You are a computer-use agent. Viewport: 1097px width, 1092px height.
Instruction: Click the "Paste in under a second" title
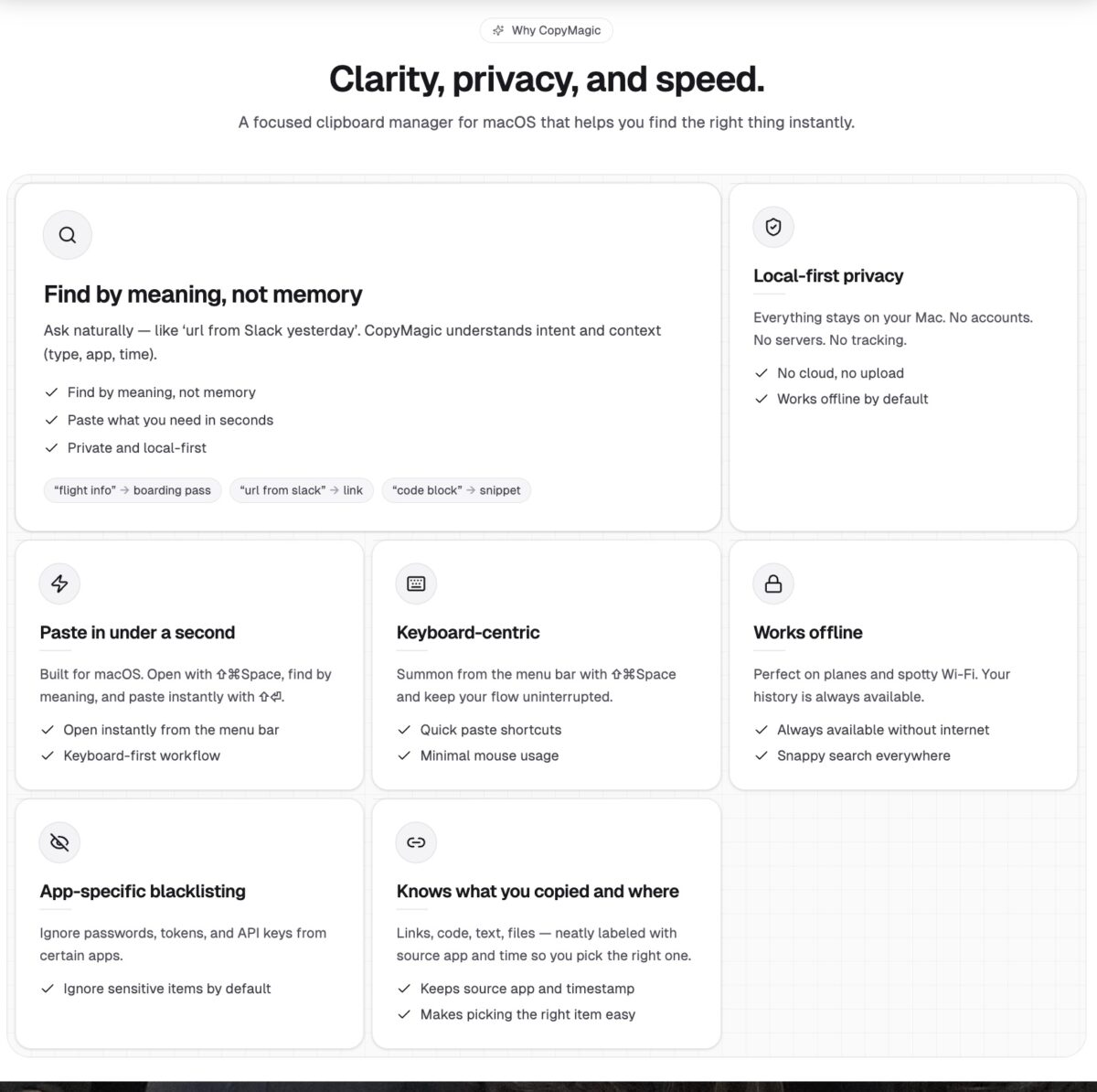pos(137,633)
